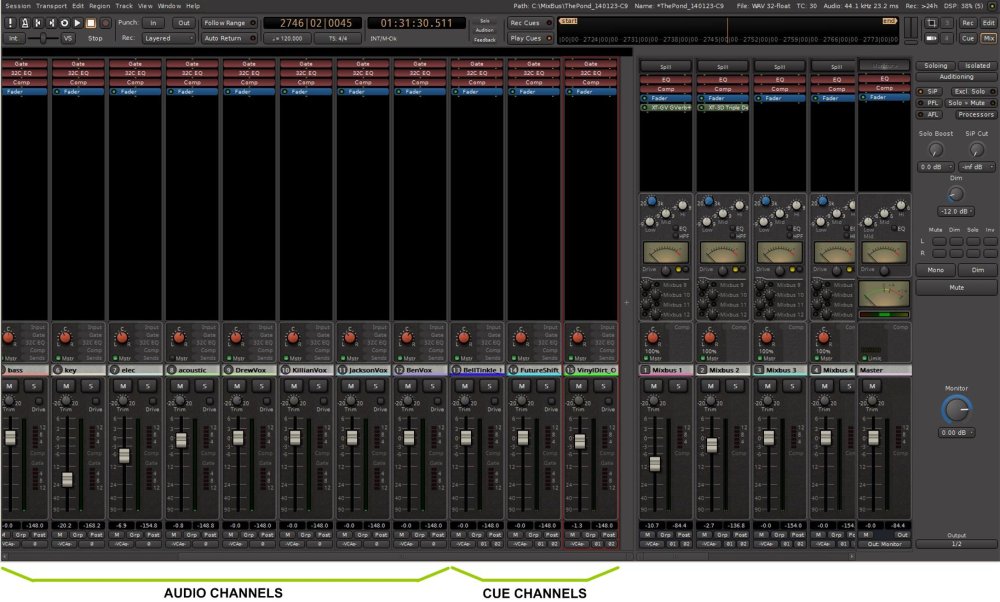The image size is (1000, 602).
Task: Open the Dim level dropdown showing -12.0 dB
Action: [x=955, y=211]
